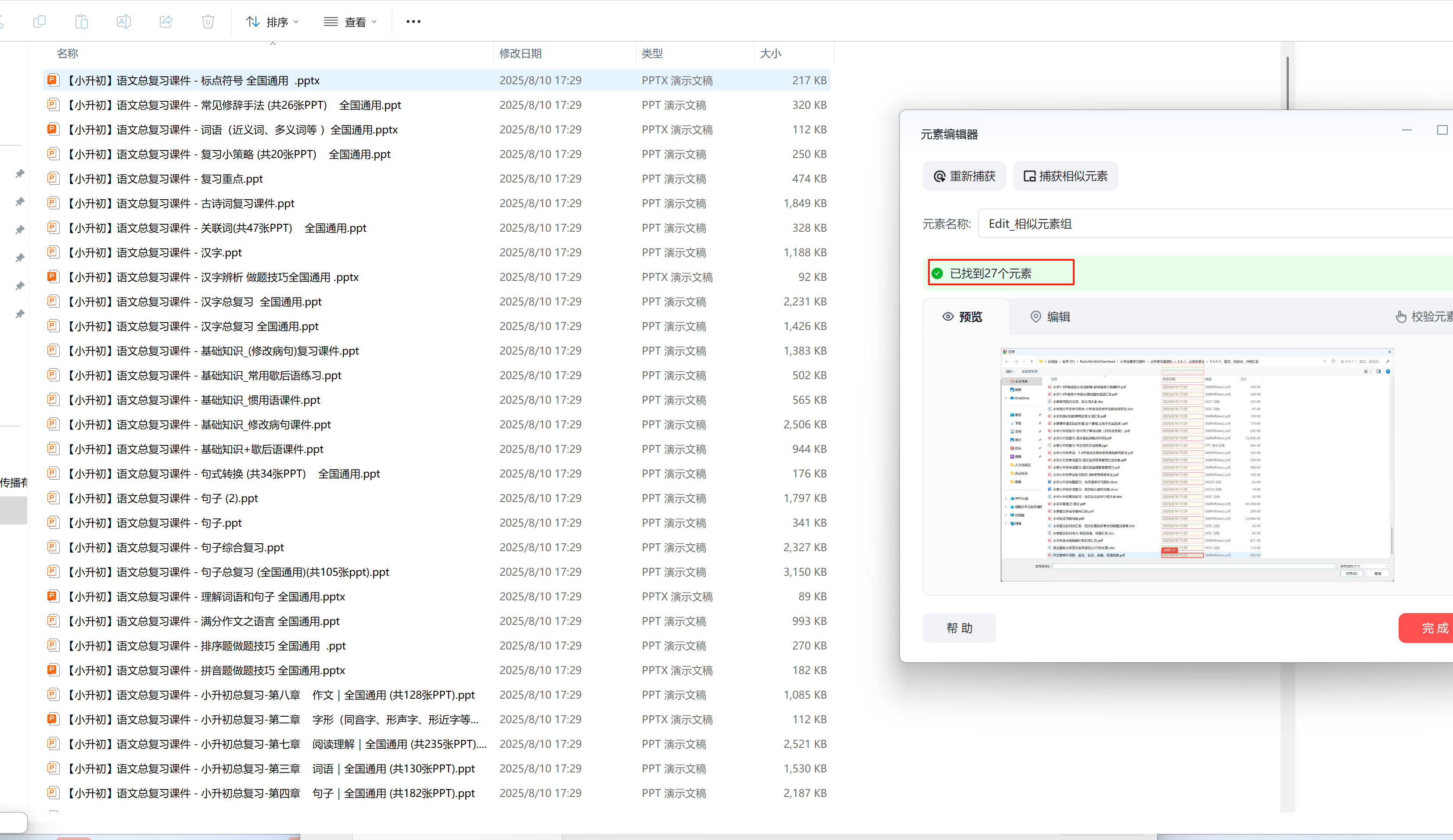Click the 校验元素 button
This screenshot has height=840, width=1453.
[1424, 316]
